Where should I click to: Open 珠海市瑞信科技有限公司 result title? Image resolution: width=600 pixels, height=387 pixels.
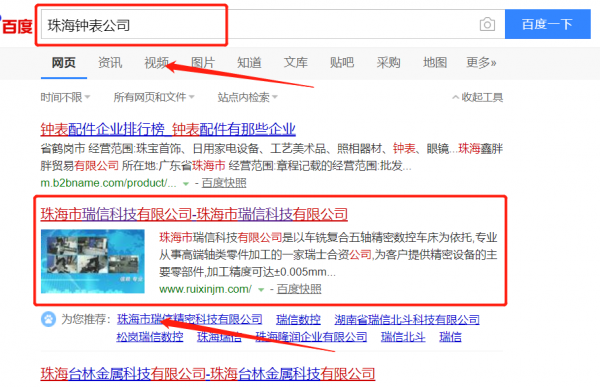[194, 214]
